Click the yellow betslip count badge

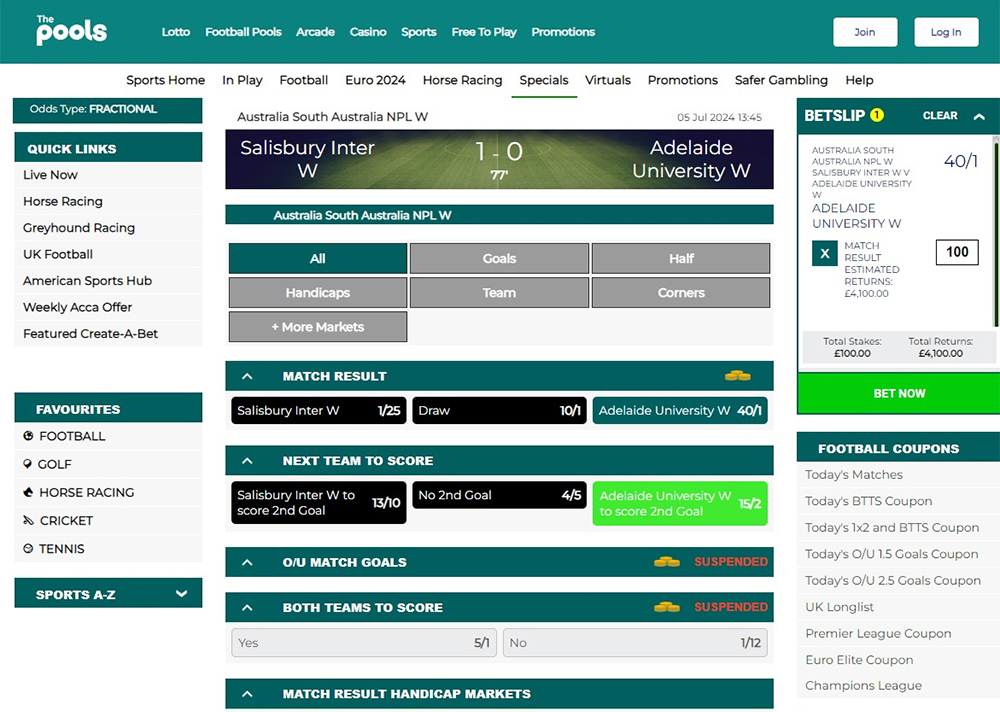877,115
